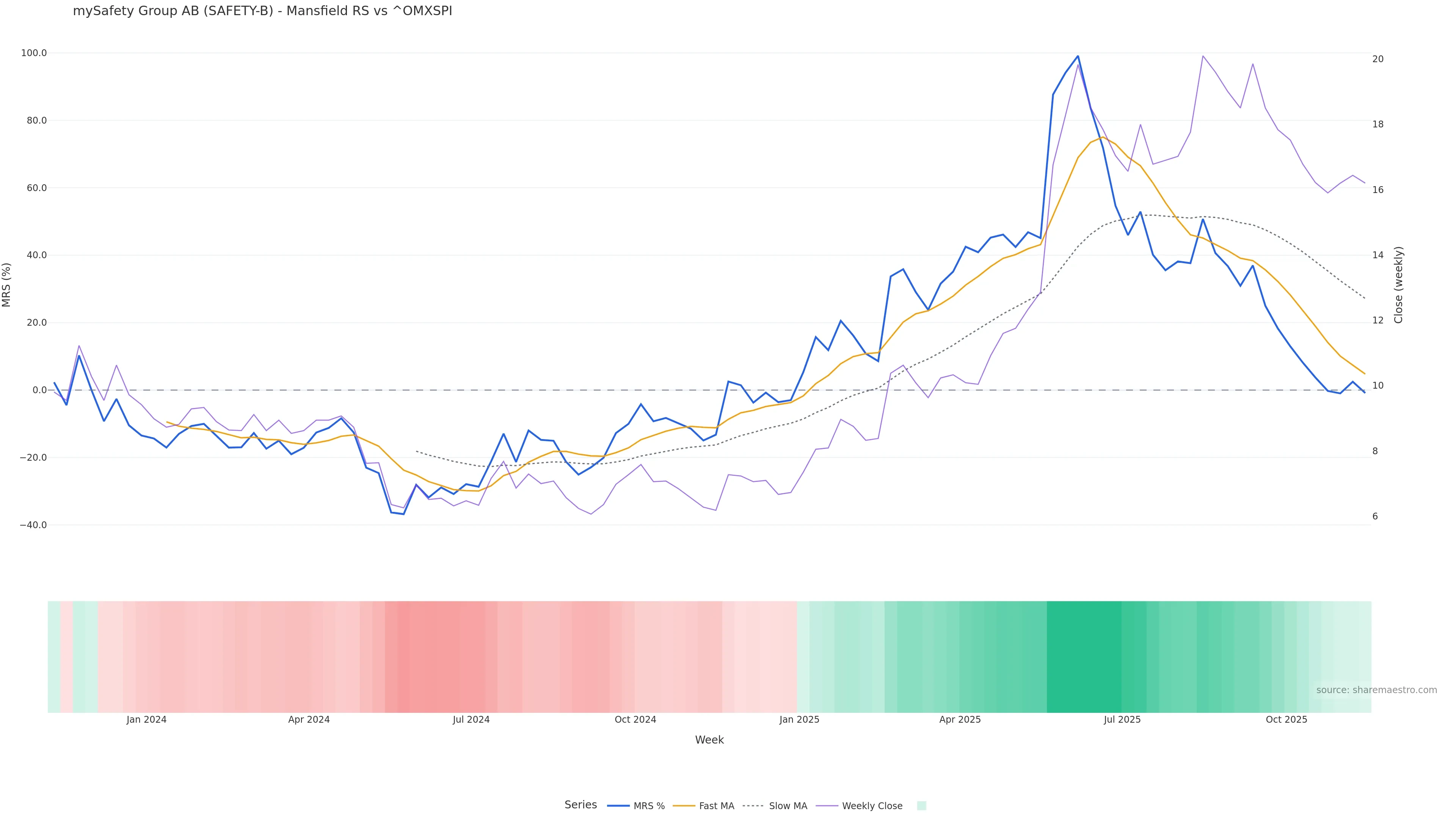The image size is (1456, 819).
Task: Open the source: sharemaestro.com link
Action: pos(1376,690)
